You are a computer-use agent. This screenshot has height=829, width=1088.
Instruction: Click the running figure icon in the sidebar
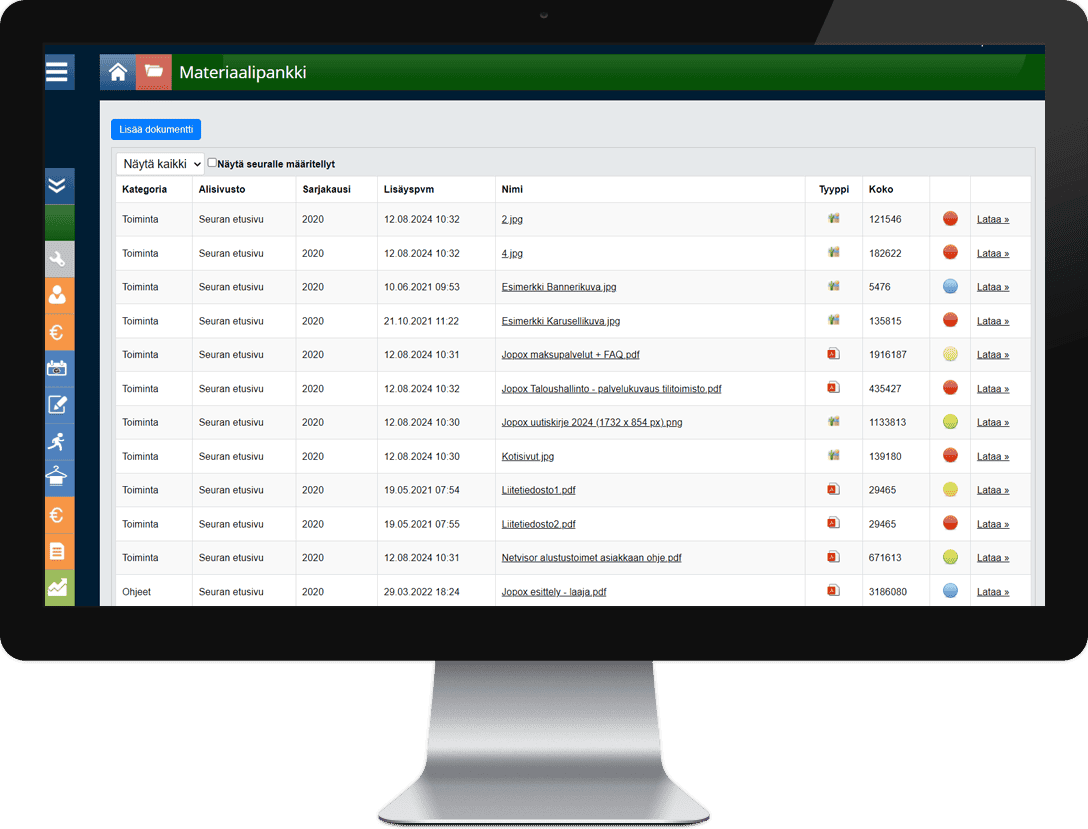59,441
